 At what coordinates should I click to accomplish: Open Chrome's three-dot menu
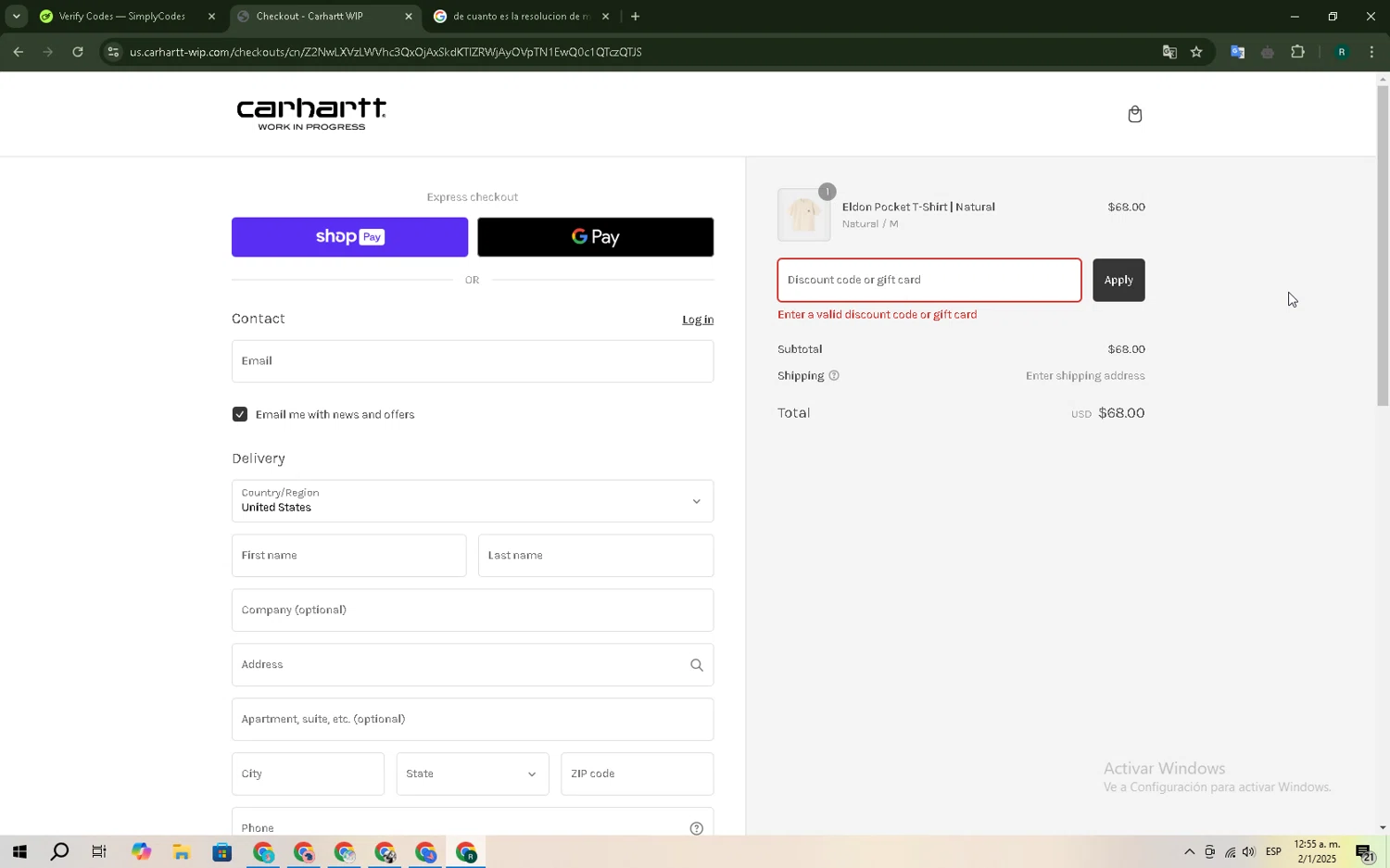click(1371, 52)
